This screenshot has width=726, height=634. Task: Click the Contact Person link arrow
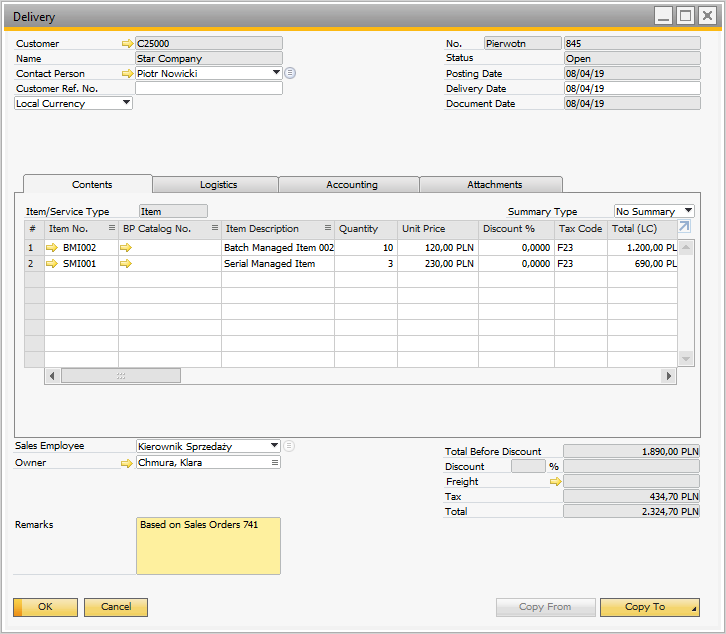127,74
